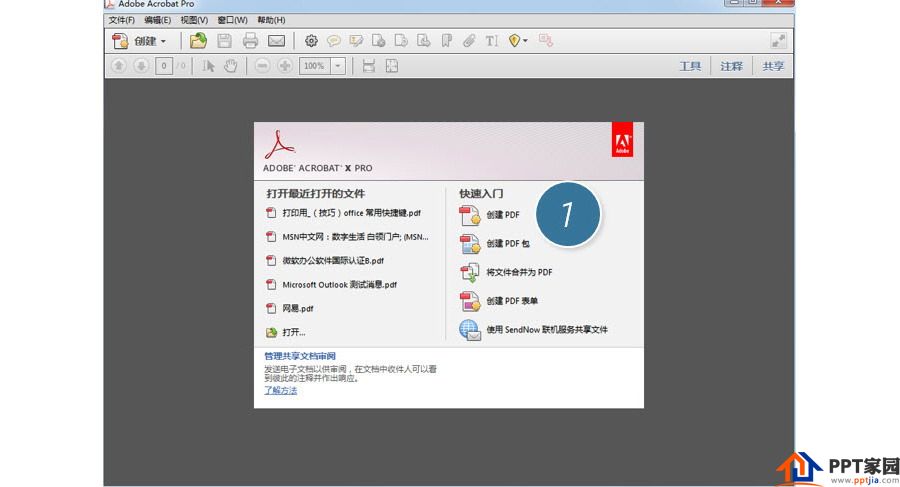
Task: Click the bookmark page icon in toolbar
Action: pos(447,41)
